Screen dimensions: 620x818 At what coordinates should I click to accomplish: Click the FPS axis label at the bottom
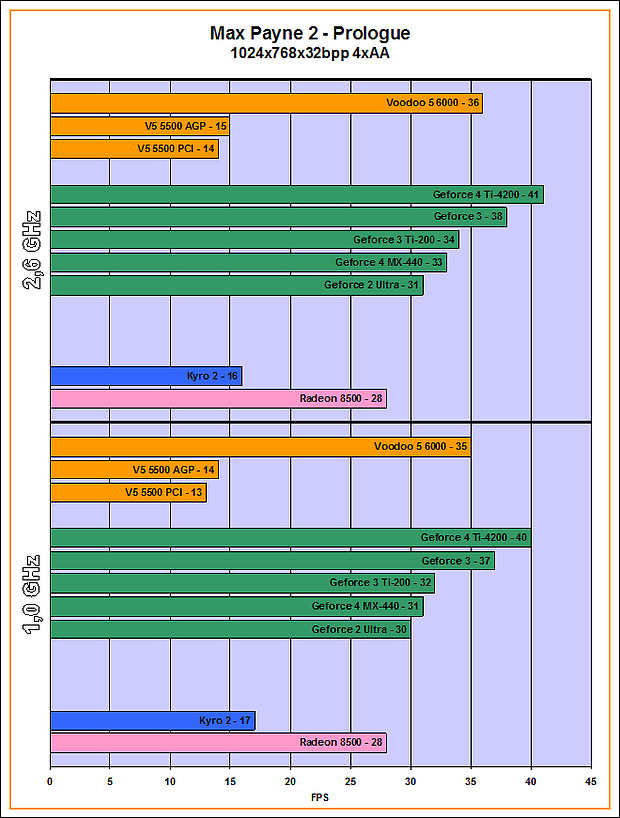click(x=320, y=799)
